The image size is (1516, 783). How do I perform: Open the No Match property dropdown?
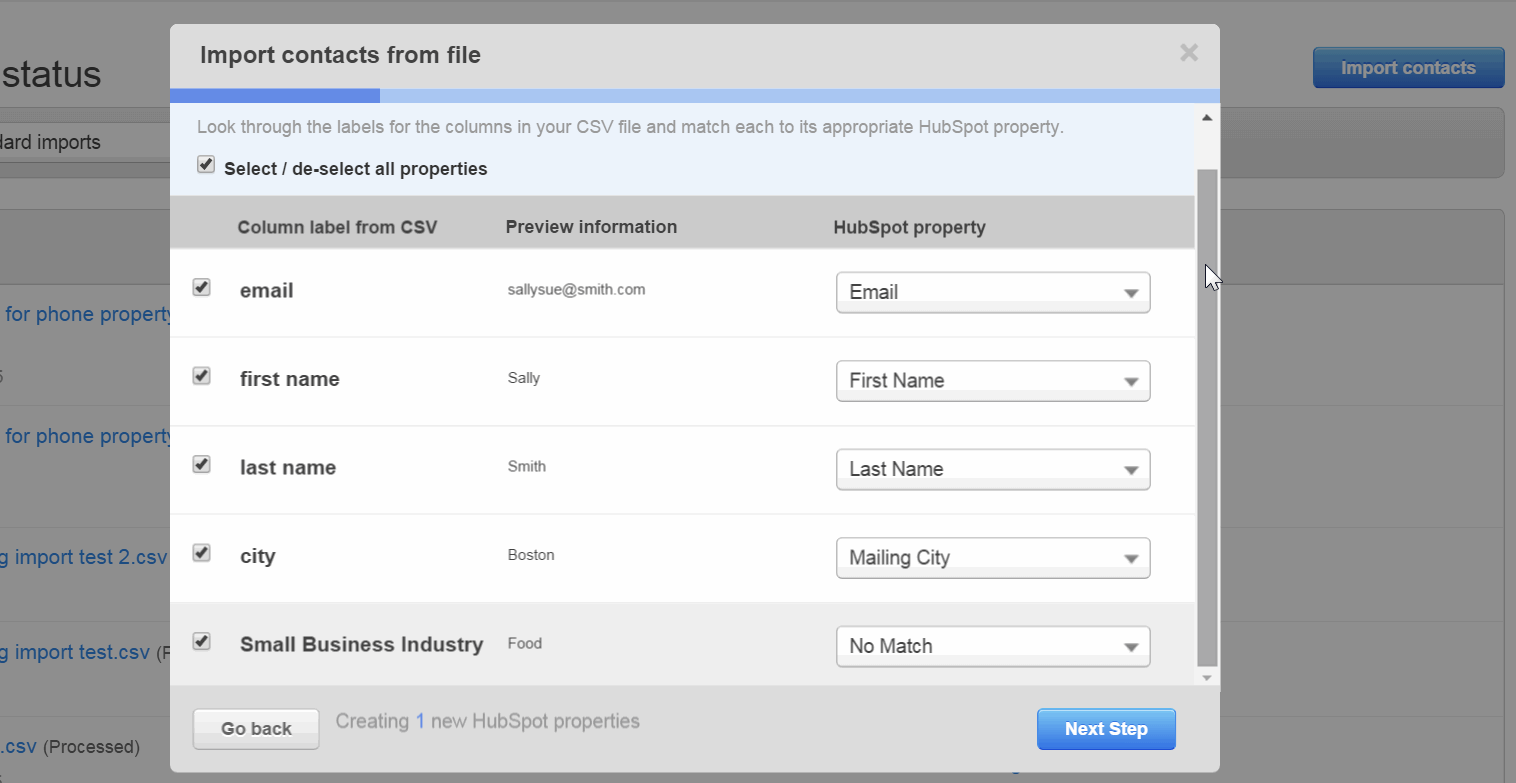click(x=993, y=646)
